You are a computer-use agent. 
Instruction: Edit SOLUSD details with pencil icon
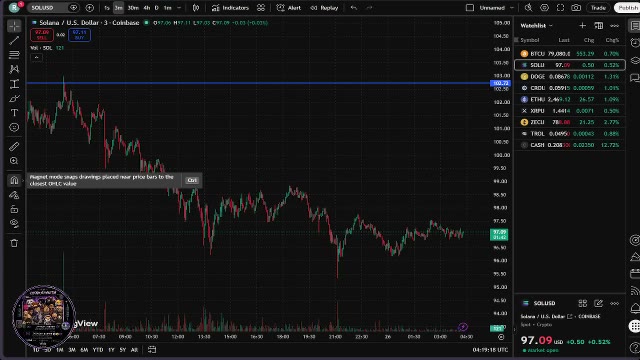click(598, 303)
